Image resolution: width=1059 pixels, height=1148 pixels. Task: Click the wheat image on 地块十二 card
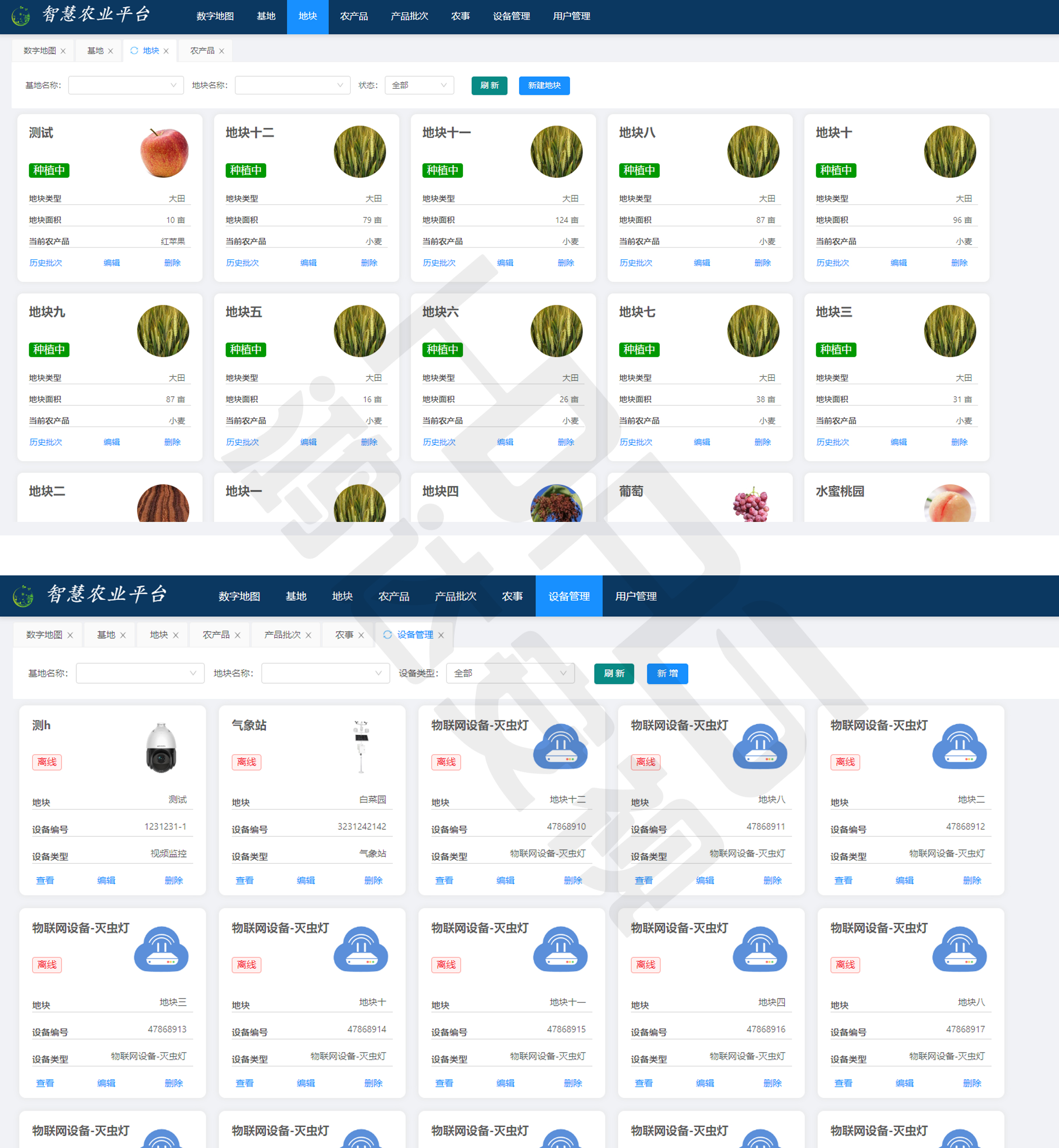[x=360, y=152]
